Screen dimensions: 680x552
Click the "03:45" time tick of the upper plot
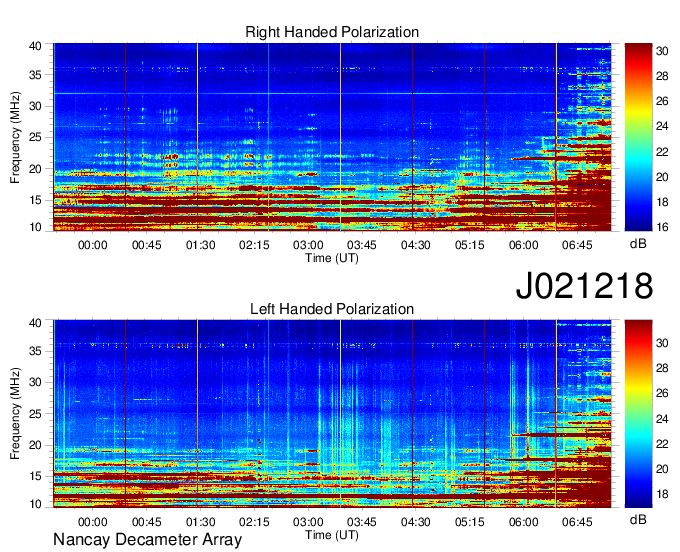(362, 245)
